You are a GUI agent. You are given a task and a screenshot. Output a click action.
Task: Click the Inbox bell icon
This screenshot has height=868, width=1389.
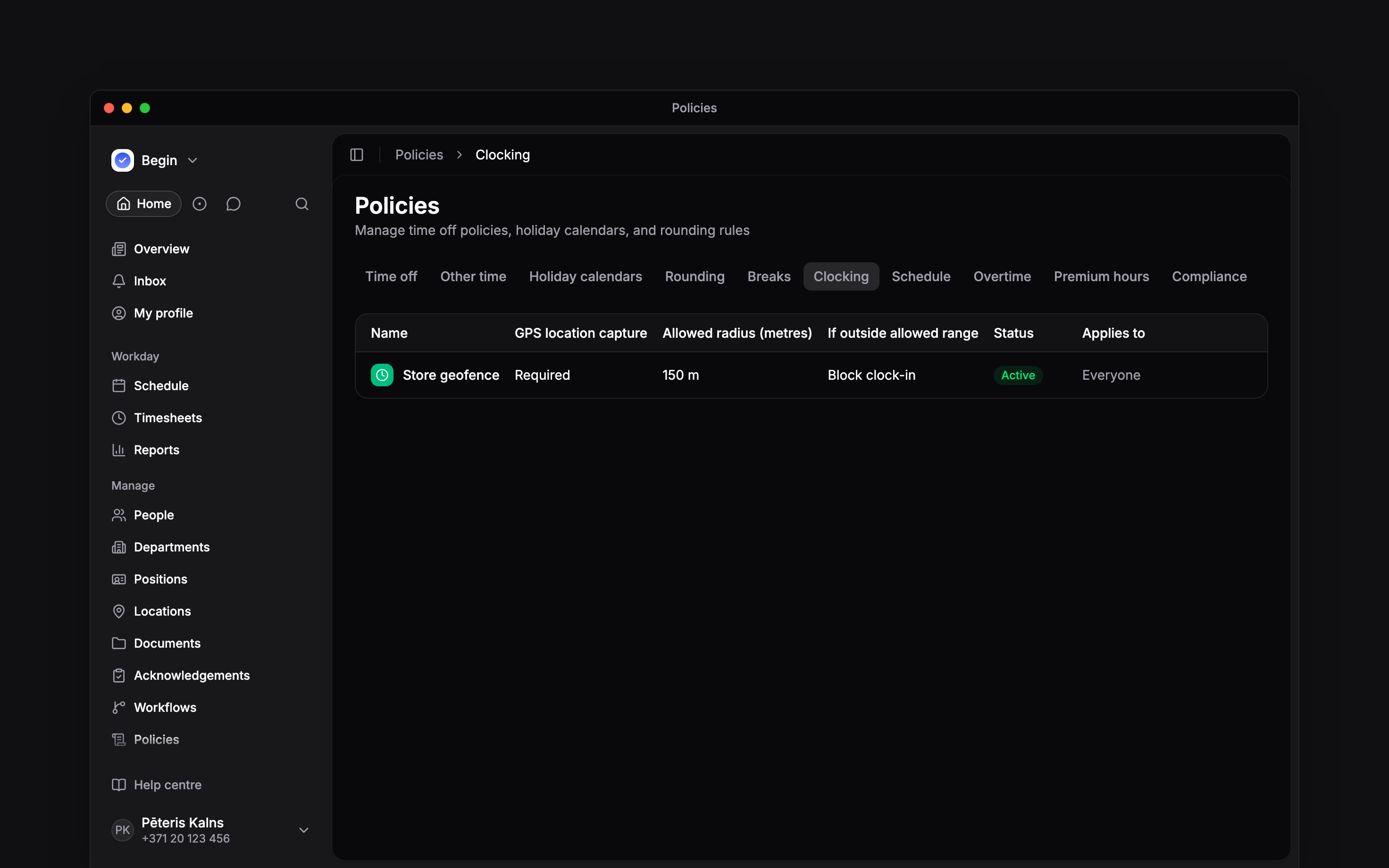click(x=119, y=281)
